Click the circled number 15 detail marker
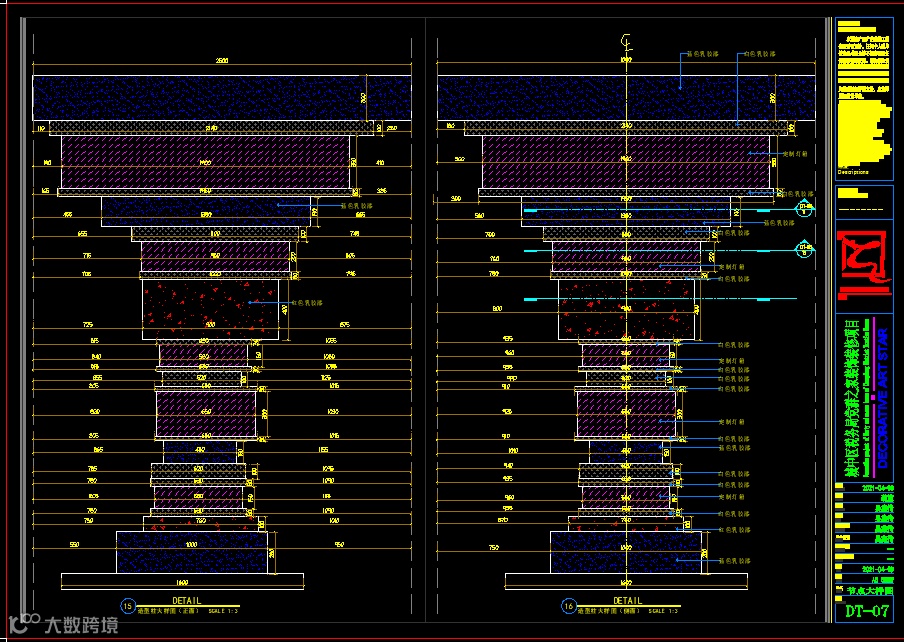Image resolution: width=904 pixels, height=642 pixels. 127,606
